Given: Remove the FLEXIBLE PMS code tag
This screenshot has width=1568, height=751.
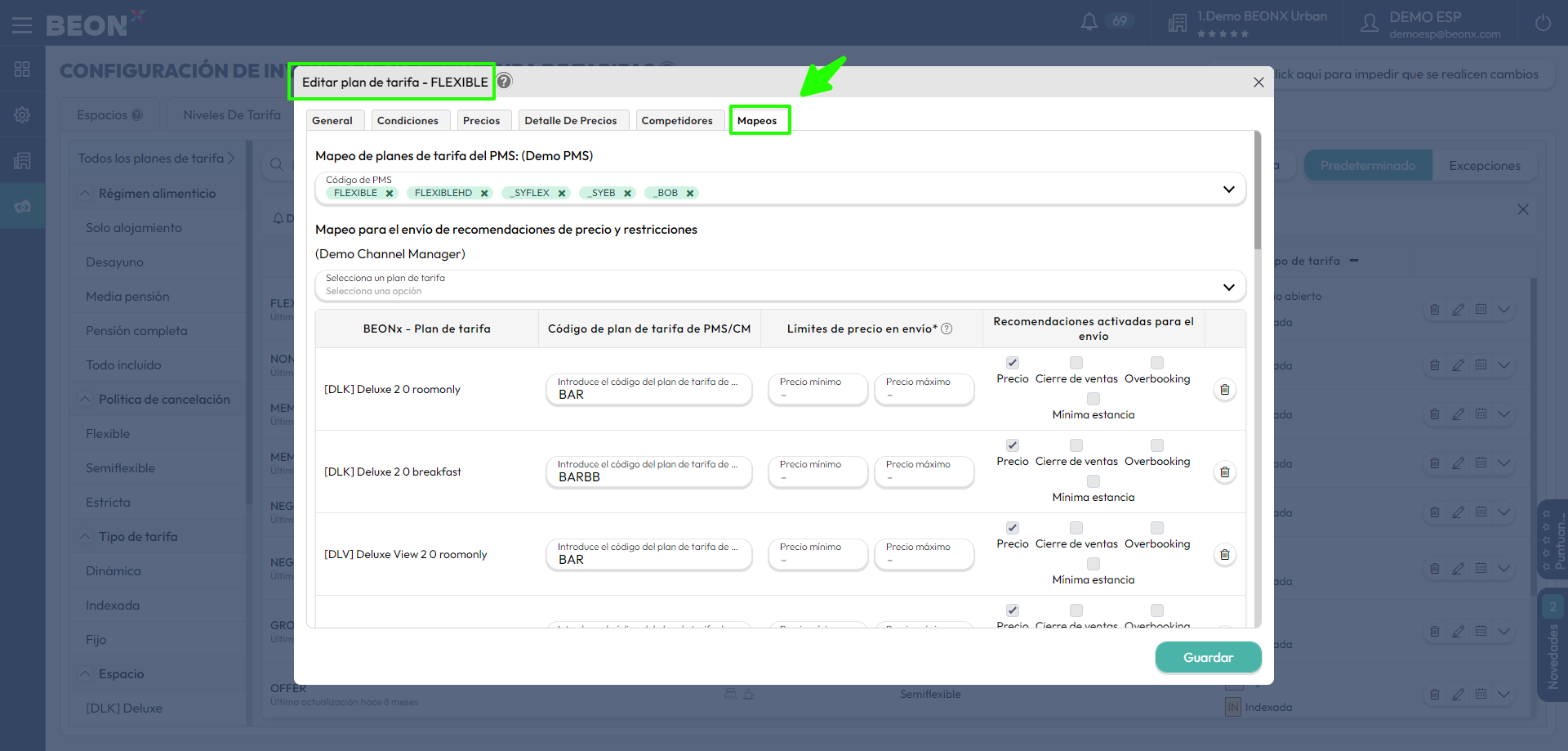Looking at the screenshot, I should 390,194.
